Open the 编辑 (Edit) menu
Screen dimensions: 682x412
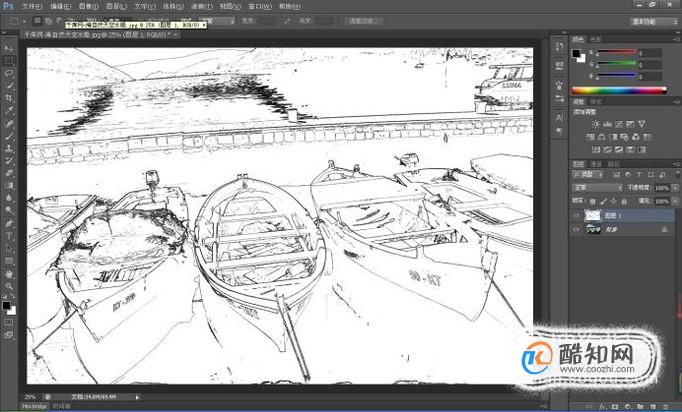click(60, 7)
